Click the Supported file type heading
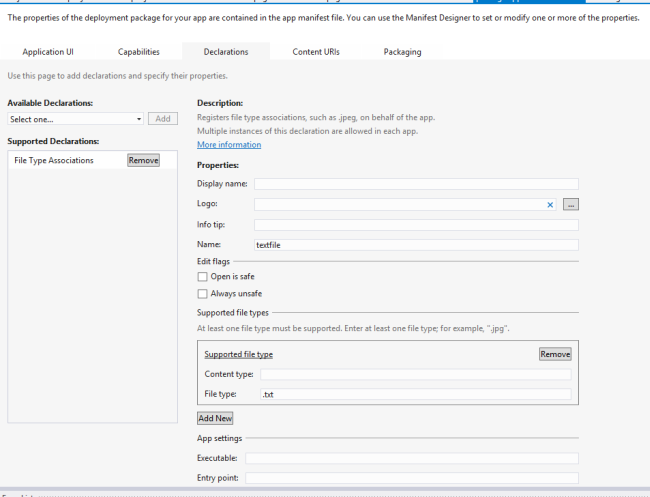Viewport: 650px width, 497px height. [238, 354]
